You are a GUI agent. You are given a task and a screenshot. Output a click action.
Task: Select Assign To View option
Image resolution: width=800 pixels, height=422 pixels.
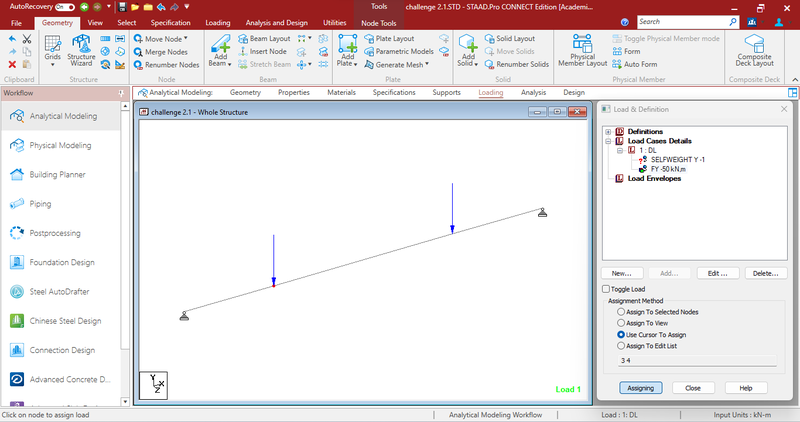pos(621,323)
